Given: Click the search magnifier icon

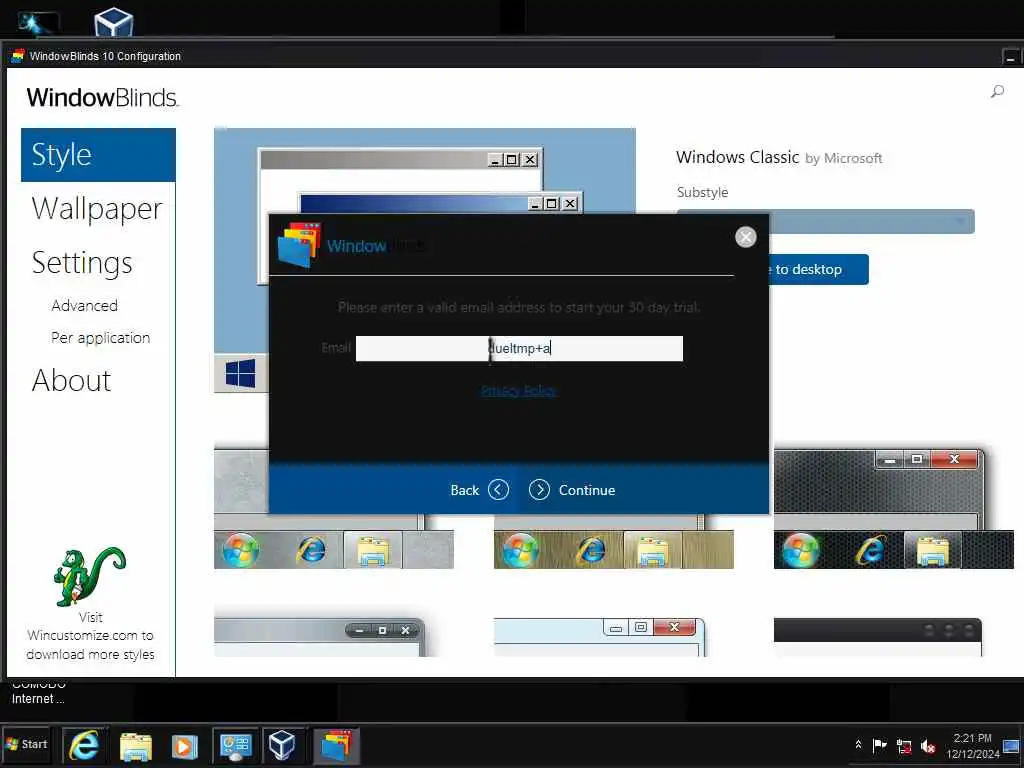Looking at the screenshot, I should pyautogui.click(x=997, y=91).
